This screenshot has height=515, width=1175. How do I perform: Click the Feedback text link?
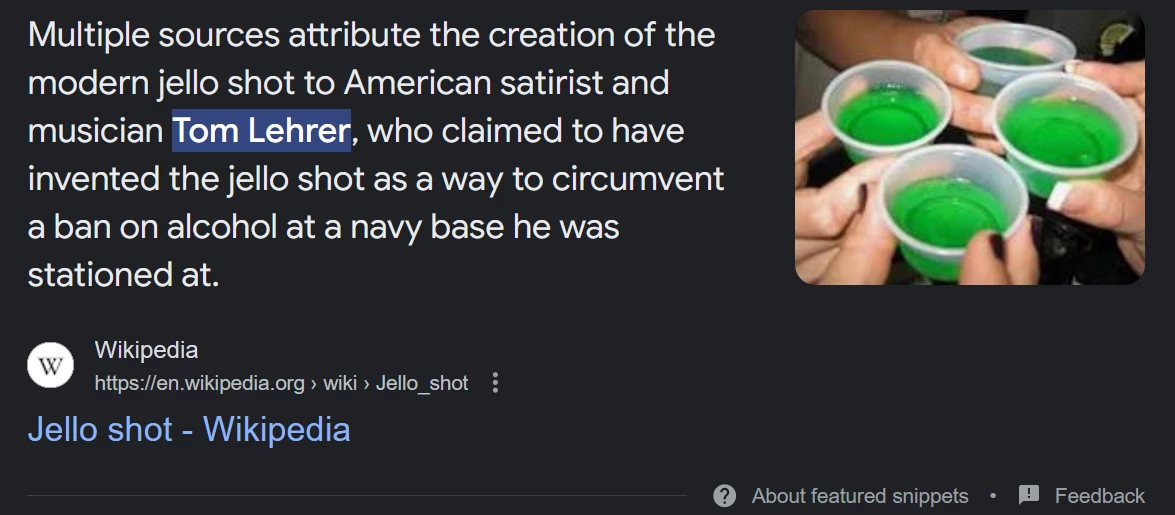tap(1099, 496)
